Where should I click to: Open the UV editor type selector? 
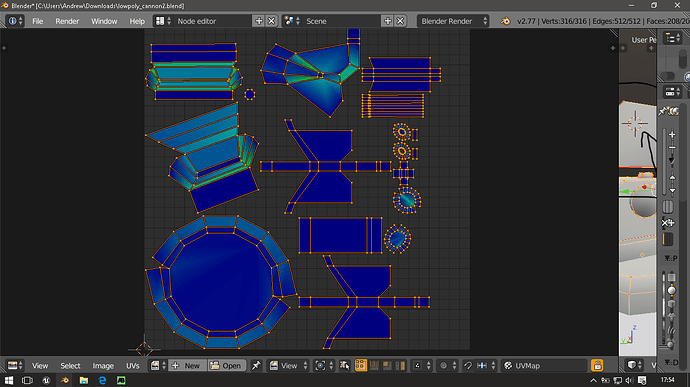coord(15,365)
